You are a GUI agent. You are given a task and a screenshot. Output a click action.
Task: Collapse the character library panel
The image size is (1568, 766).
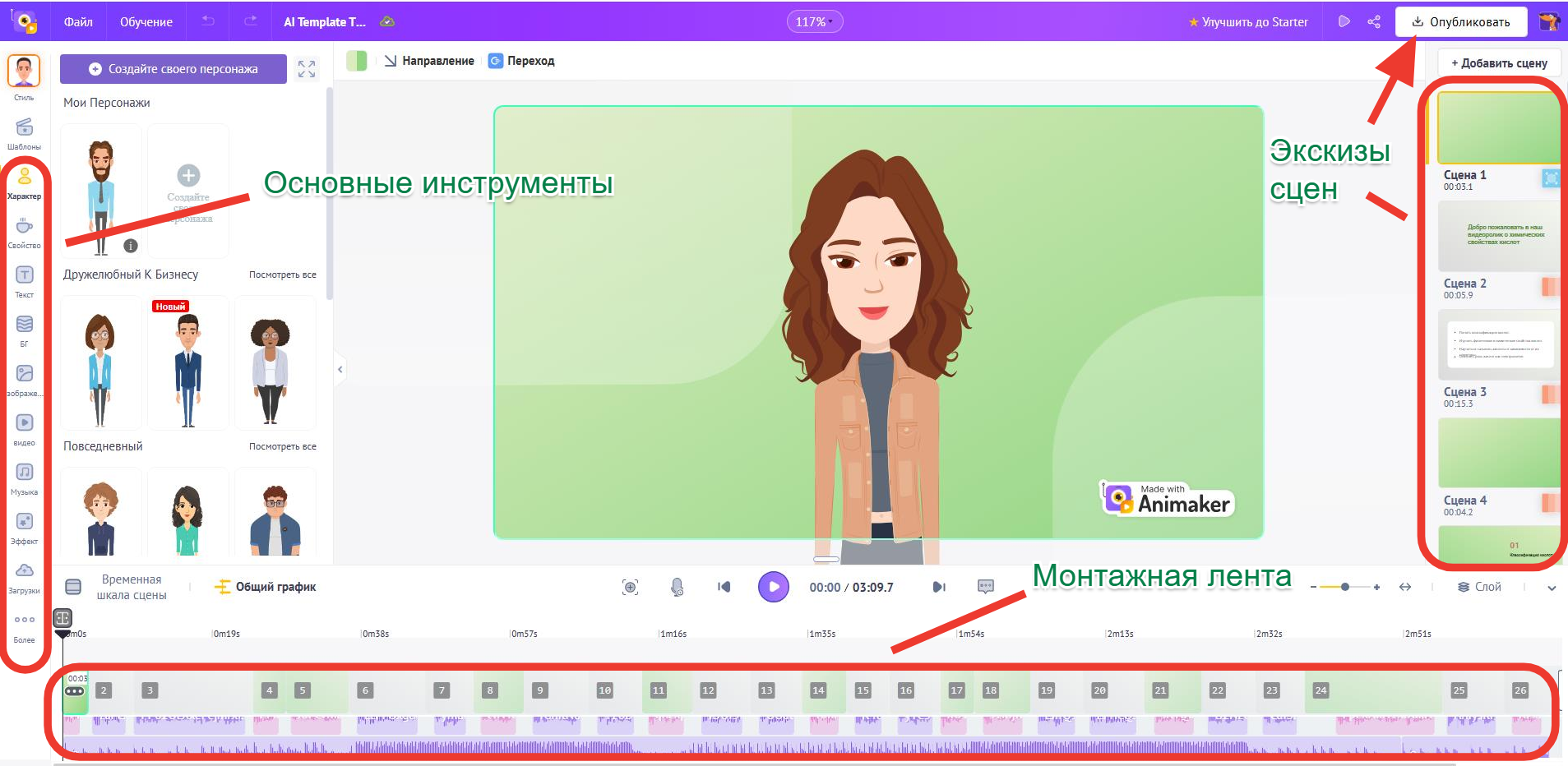[340, 370]
